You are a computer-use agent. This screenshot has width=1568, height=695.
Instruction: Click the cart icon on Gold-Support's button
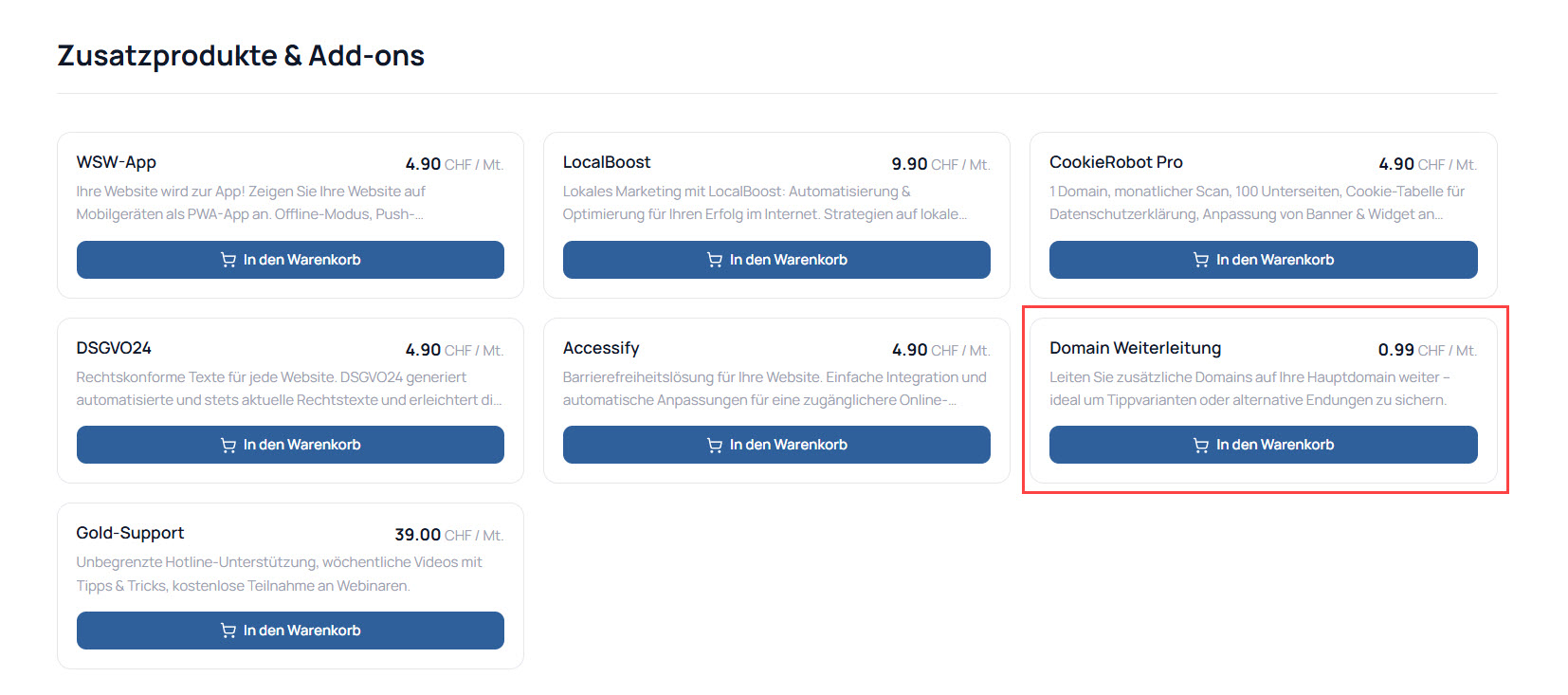point(228,631)
